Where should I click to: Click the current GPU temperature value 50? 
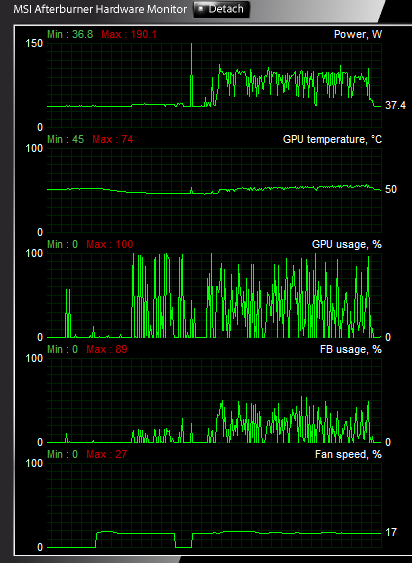391,189
